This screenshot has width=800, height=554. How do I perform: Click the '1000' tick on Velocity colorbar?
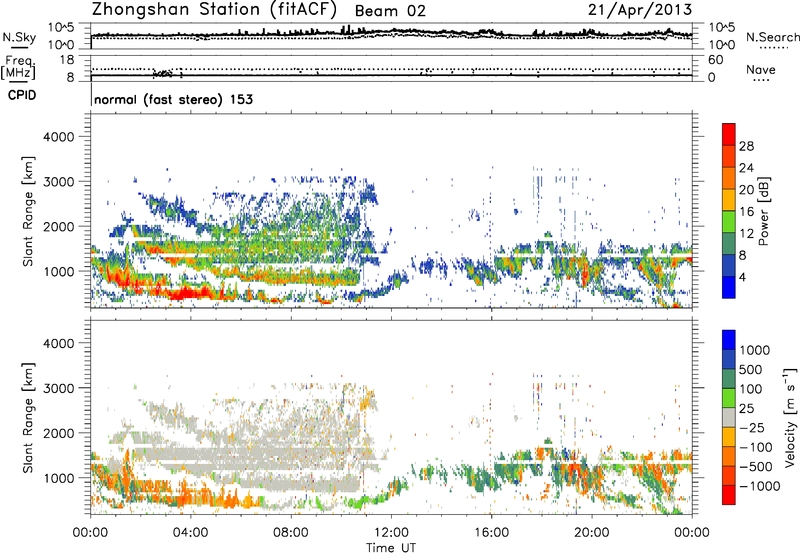pyautogui.click(x=755, y=350)
